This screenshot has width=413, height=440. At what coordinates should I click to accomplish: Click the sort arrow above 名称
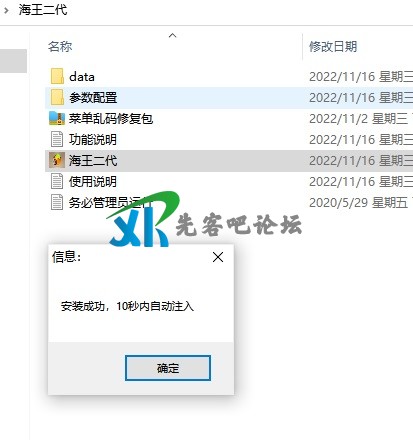pyautogui.click(x=172, y=35)
